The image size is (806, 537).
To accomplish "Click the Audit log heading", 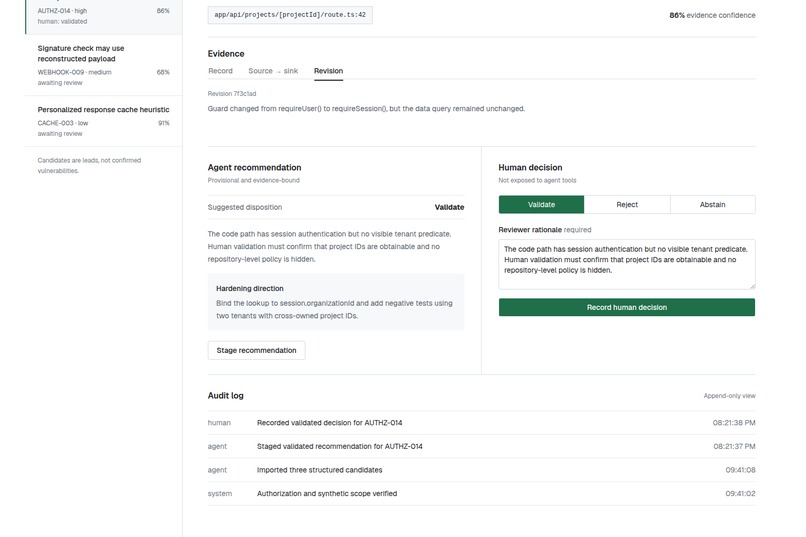I will coord(226,396).
